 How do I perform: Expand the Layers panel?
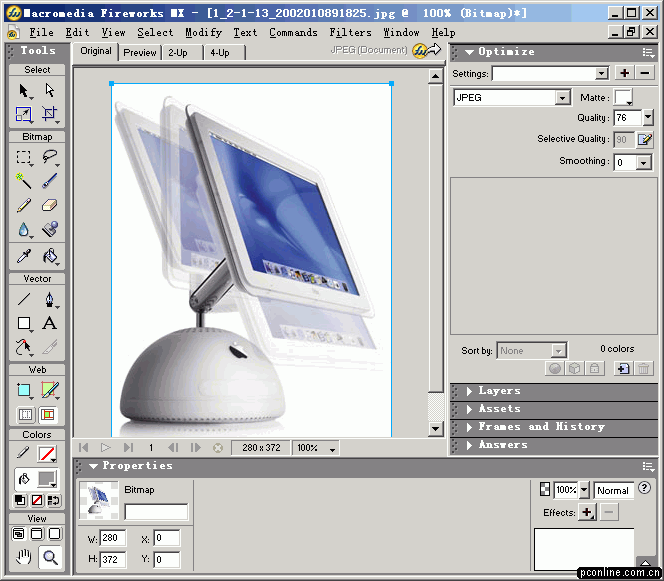[x=498, y=391]
